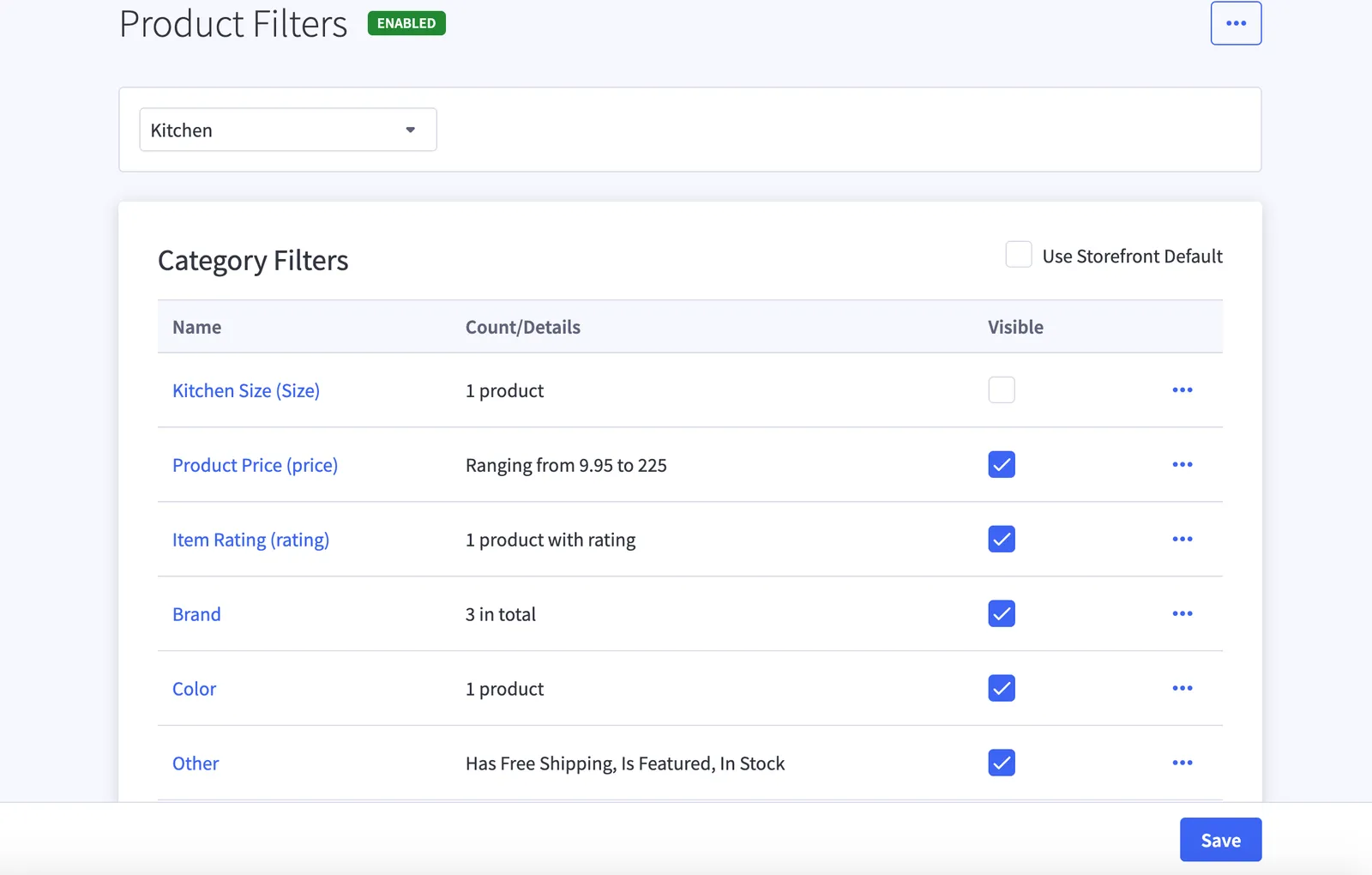Click the Product Filters page title

[233, 23]
